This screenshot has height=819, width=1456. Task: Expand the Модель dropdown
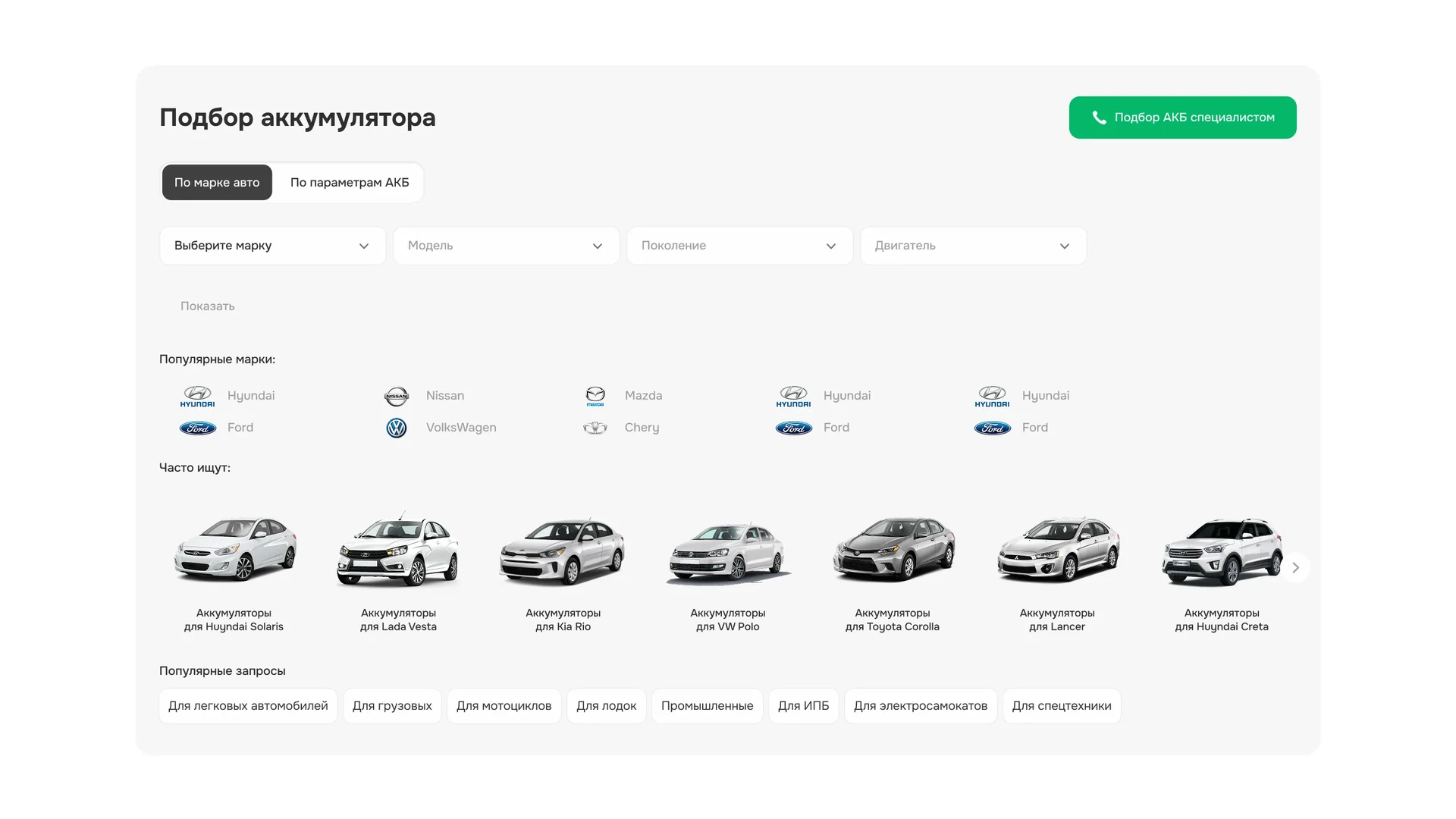coord(506,246)
